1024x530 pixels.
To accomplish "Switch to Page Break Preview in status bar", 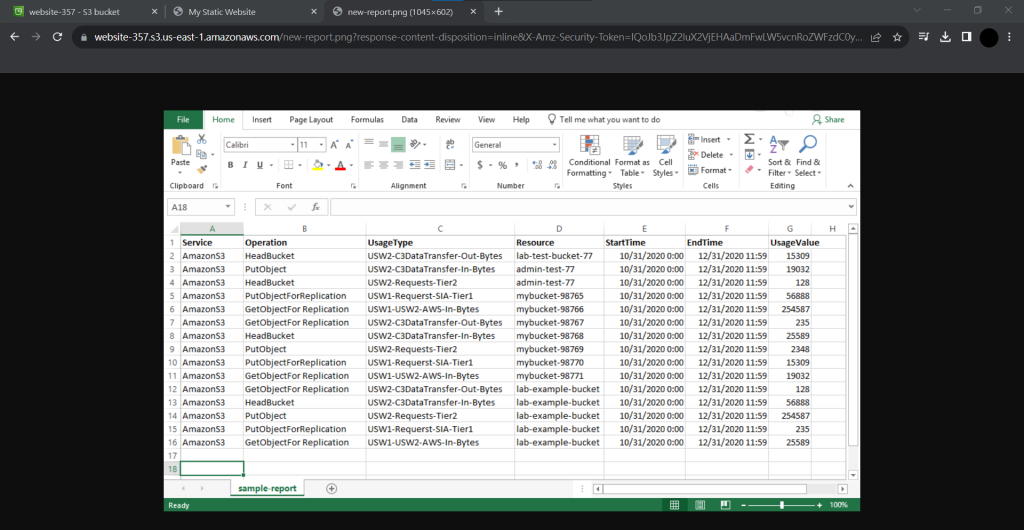I will 725,505.
